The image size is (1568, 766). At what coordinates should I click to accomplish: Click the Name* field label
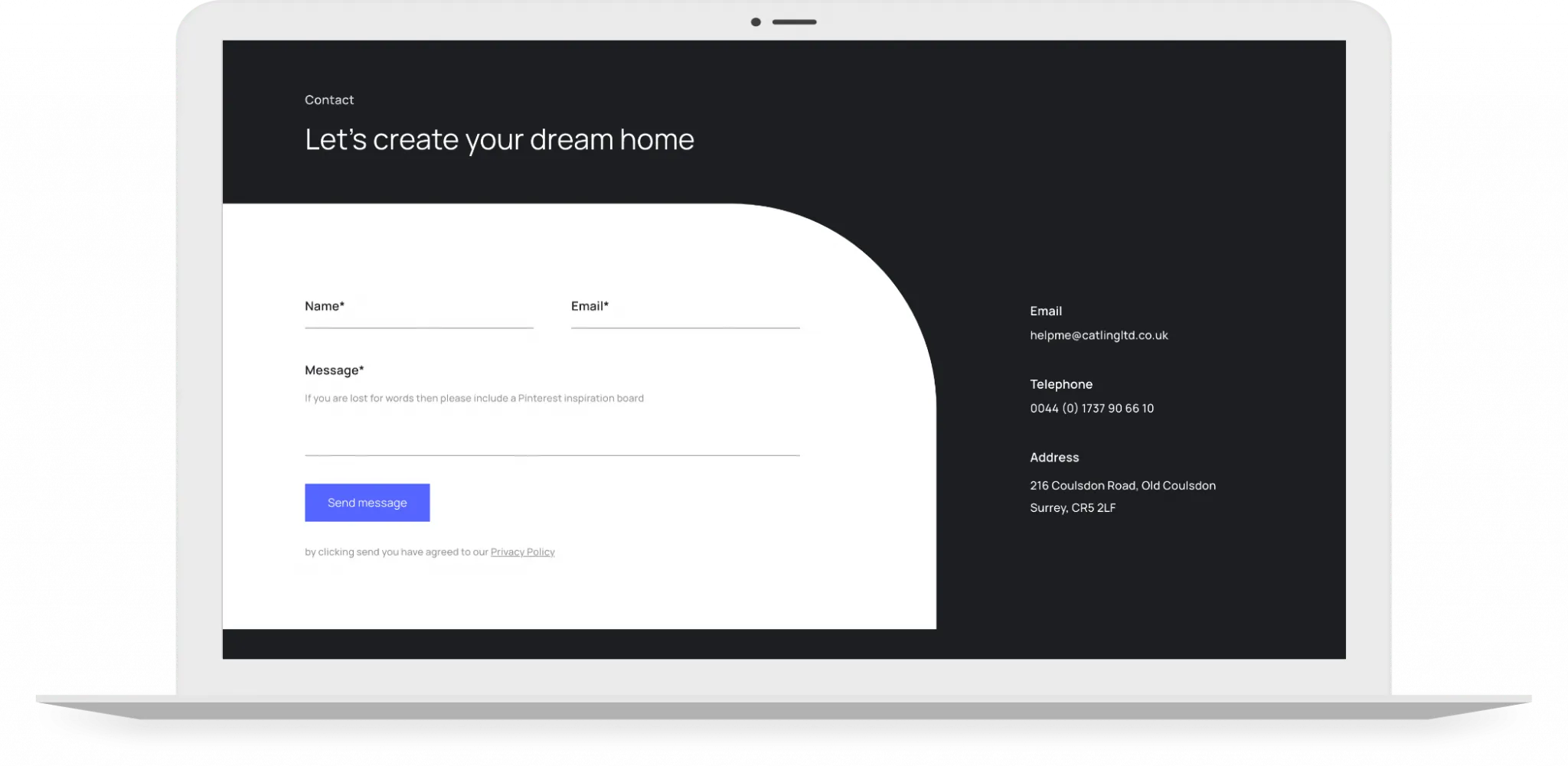tap(325, 306)
